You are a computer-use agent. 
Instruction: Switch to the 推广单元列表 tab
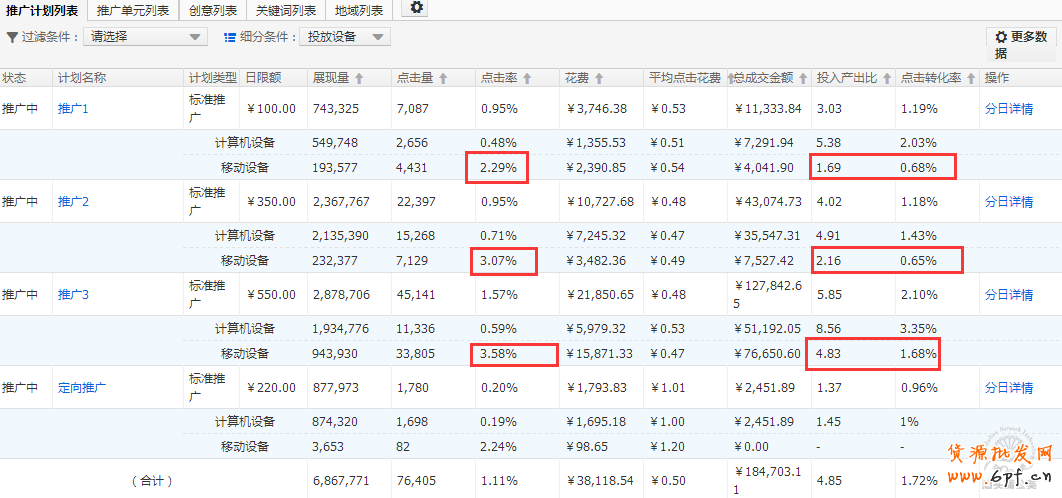pos(133,10)
